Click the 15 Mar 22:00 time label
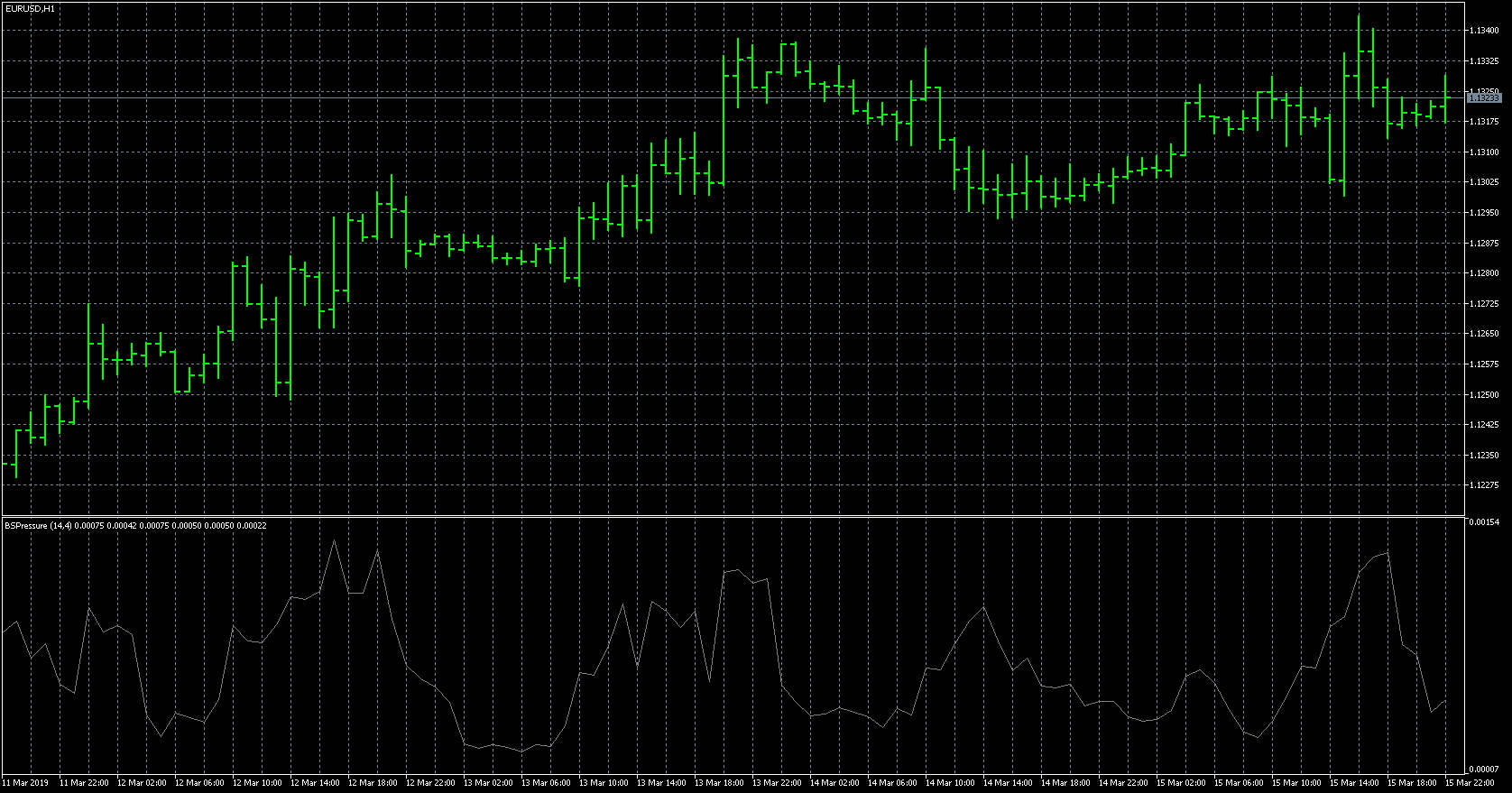1512x793 pixels. click(1470, 783)
